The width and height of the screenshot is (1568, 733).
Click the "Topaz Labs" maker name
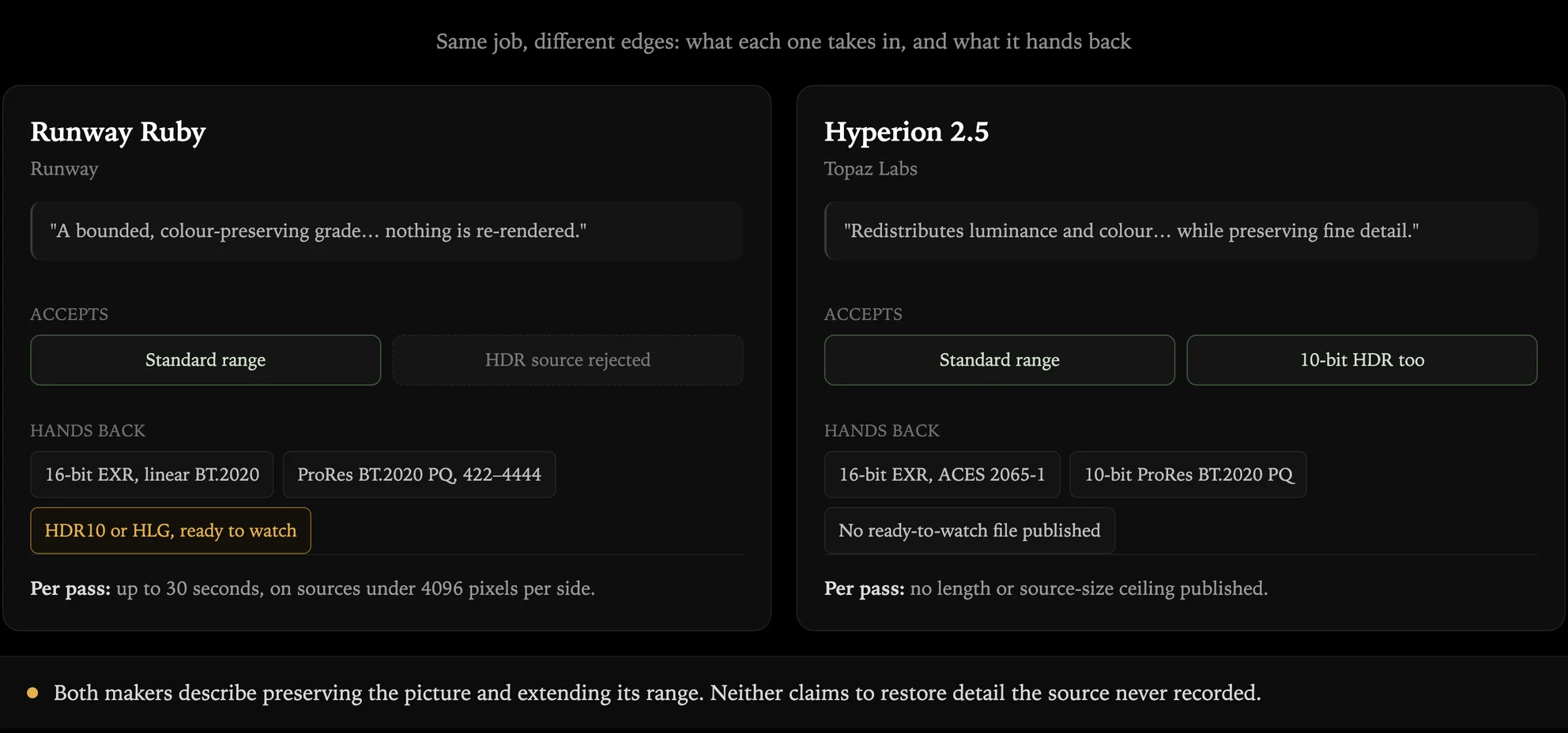(871, 169)
